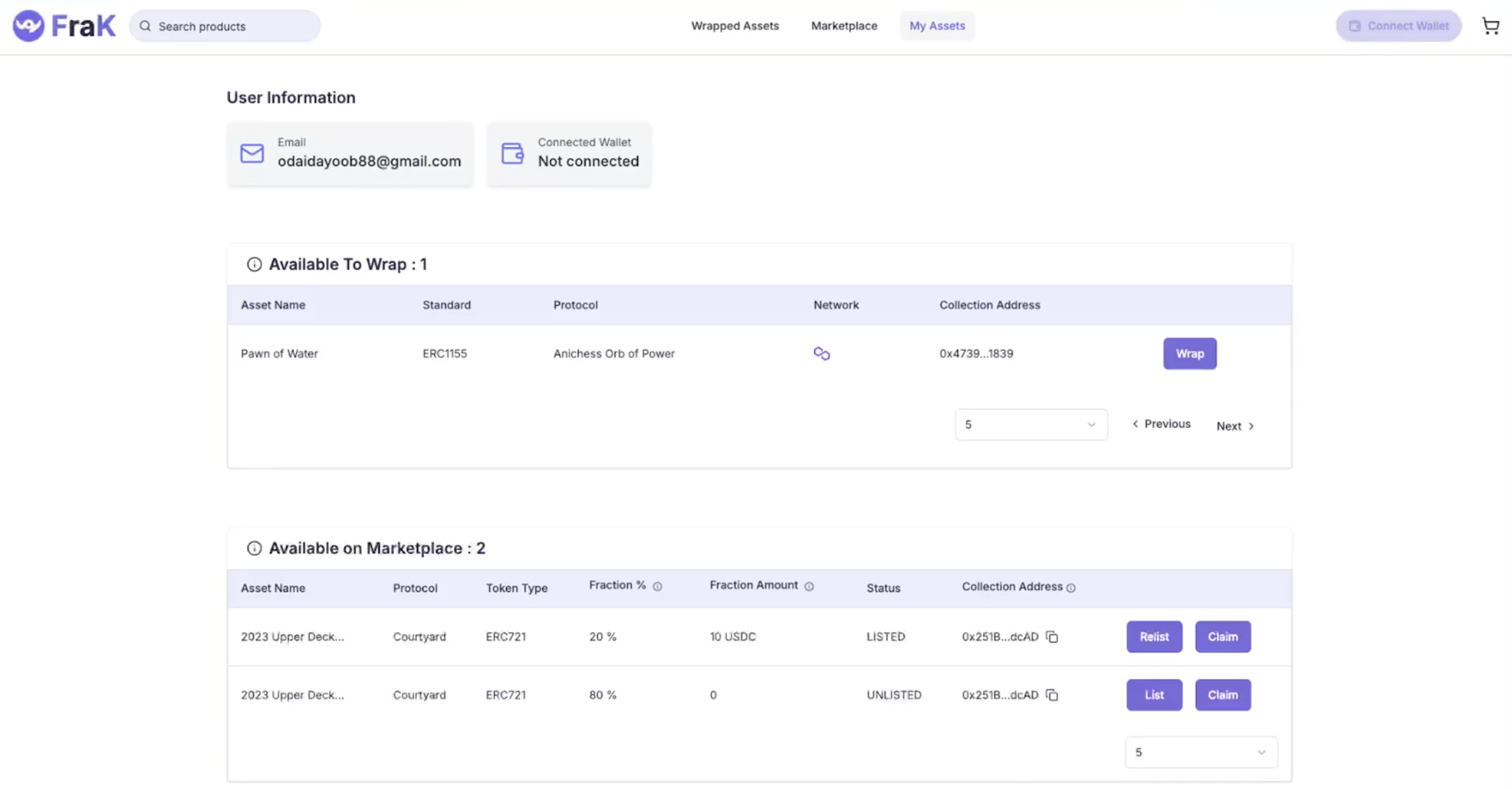Viewport: 1512px width, 789px height.
Task: Open the shopping cart icon
Action: (x=1490, y=26)
